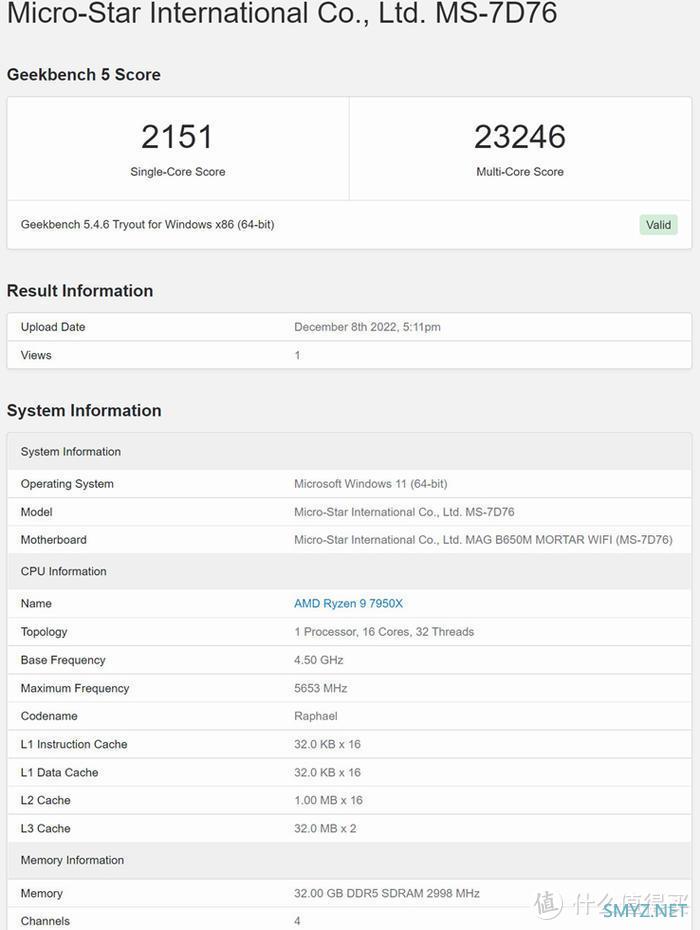Image resolution: width=700 pixels, height=930 pixels.
Task: Click the Micro-Star International MS-7D76 page title
Action: click(x=282, y=13)
